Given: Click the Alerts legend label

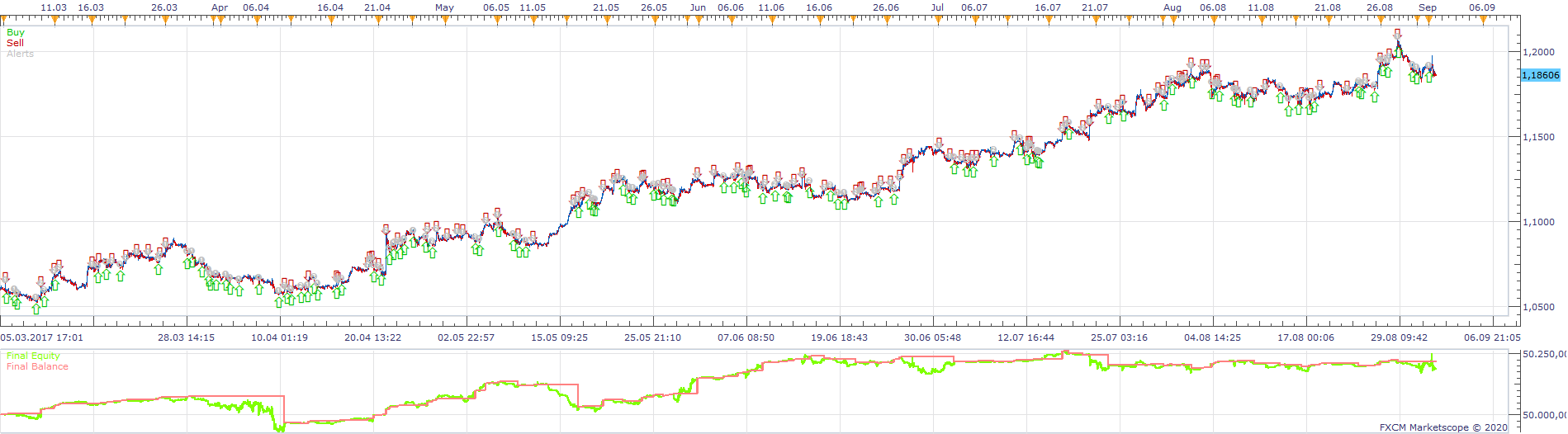Looking at the screenshot, I should (x=21, y=54).
